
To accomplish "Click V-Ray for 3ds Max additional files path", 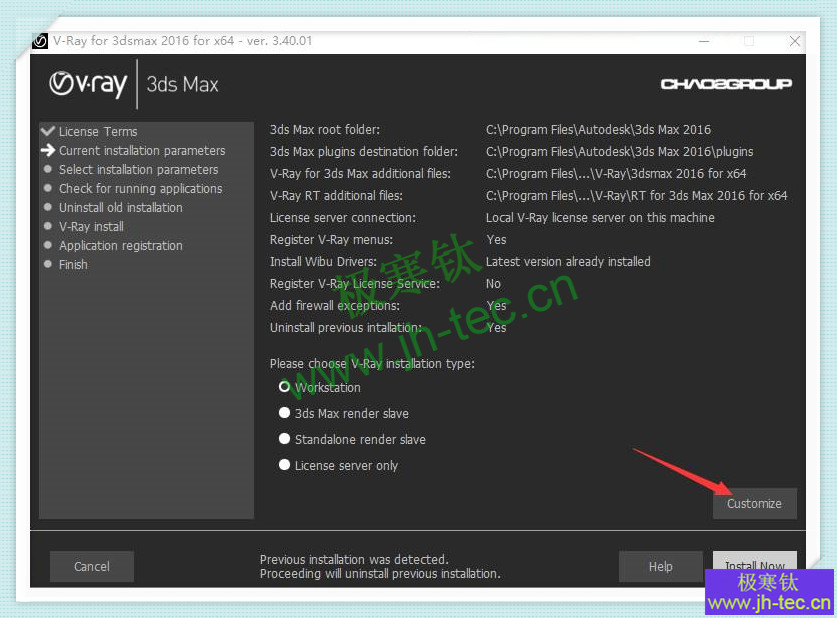I will pyautogui.click(x=616, y=173).
